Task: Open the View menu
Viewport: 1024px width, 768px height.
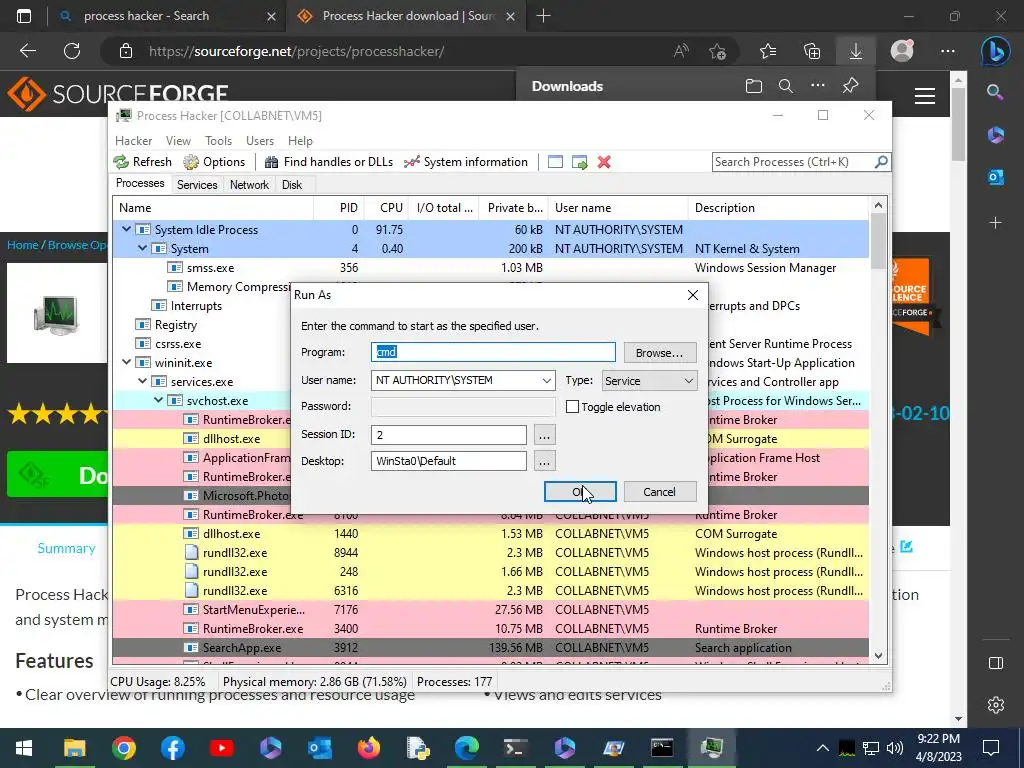Action: 178,141
